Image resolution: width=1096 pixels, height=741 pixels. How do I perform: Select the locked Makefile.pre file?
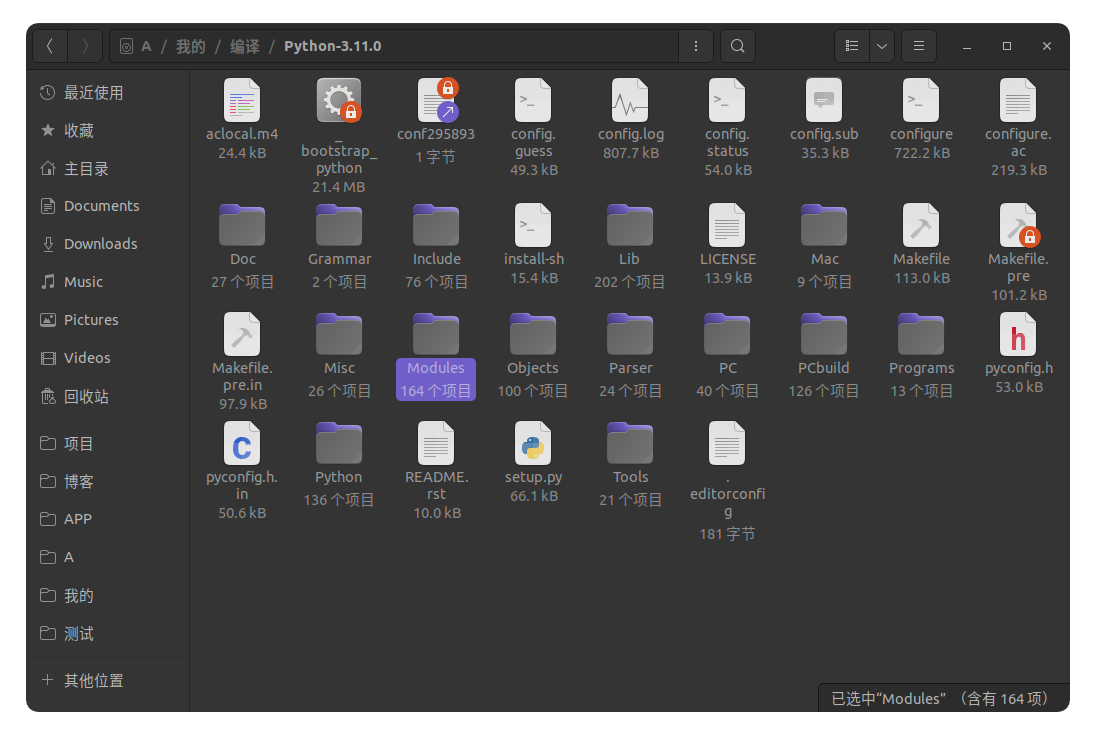point(1019,225)
